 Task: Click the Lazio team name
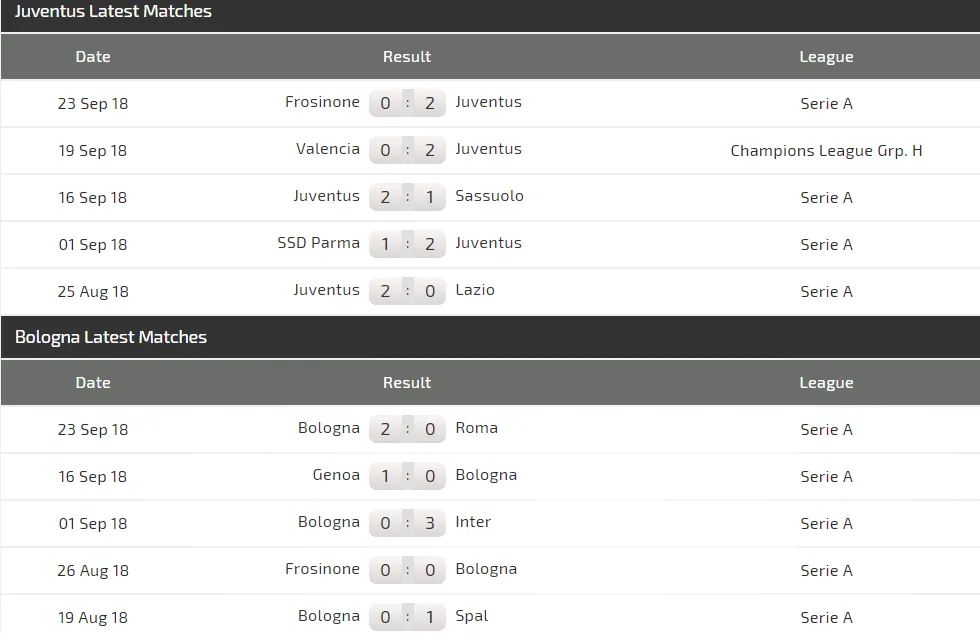point(475,290)
